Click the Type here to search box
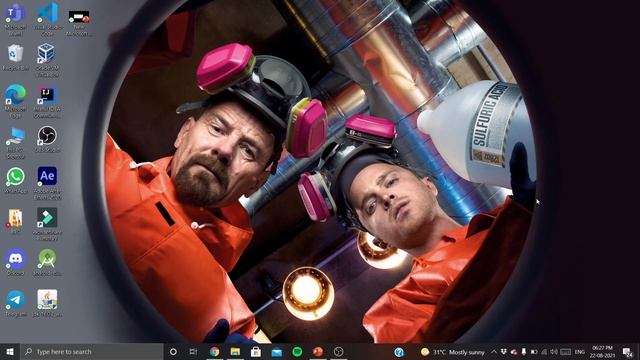 click(x=91, y=351)
